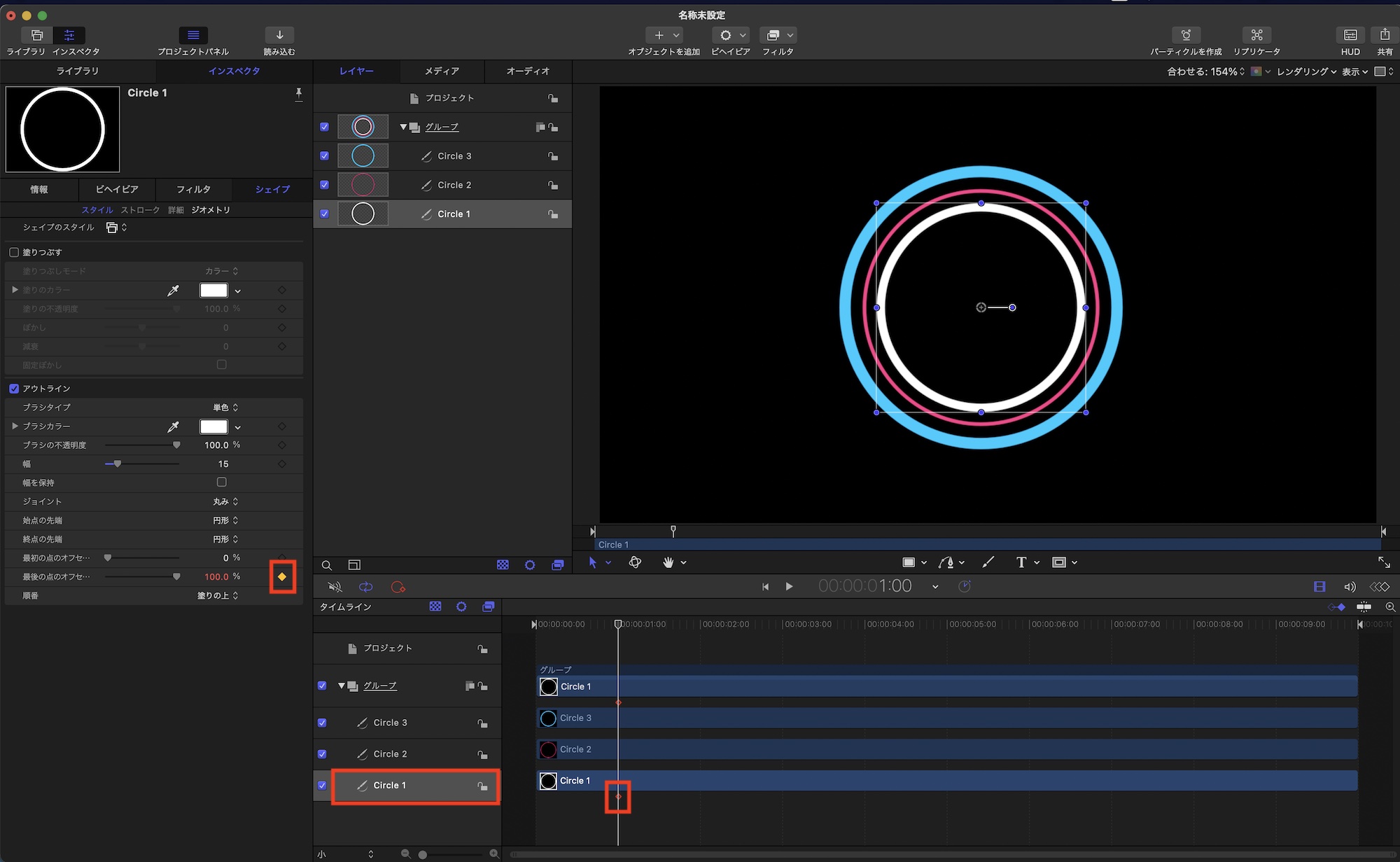
Task: Open the Brush Type (ブラシタイプ) dropdown
Action: click(225, 408)
